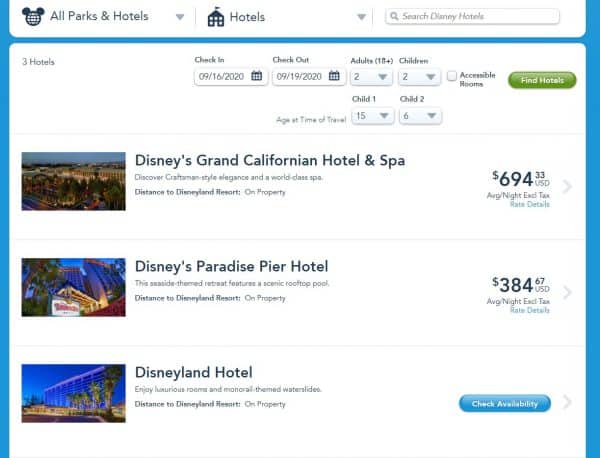Image resolution: width=600 pixels, height=458 pixels.
Task: Click the search magnifier icon
Action: pos(395,17)
